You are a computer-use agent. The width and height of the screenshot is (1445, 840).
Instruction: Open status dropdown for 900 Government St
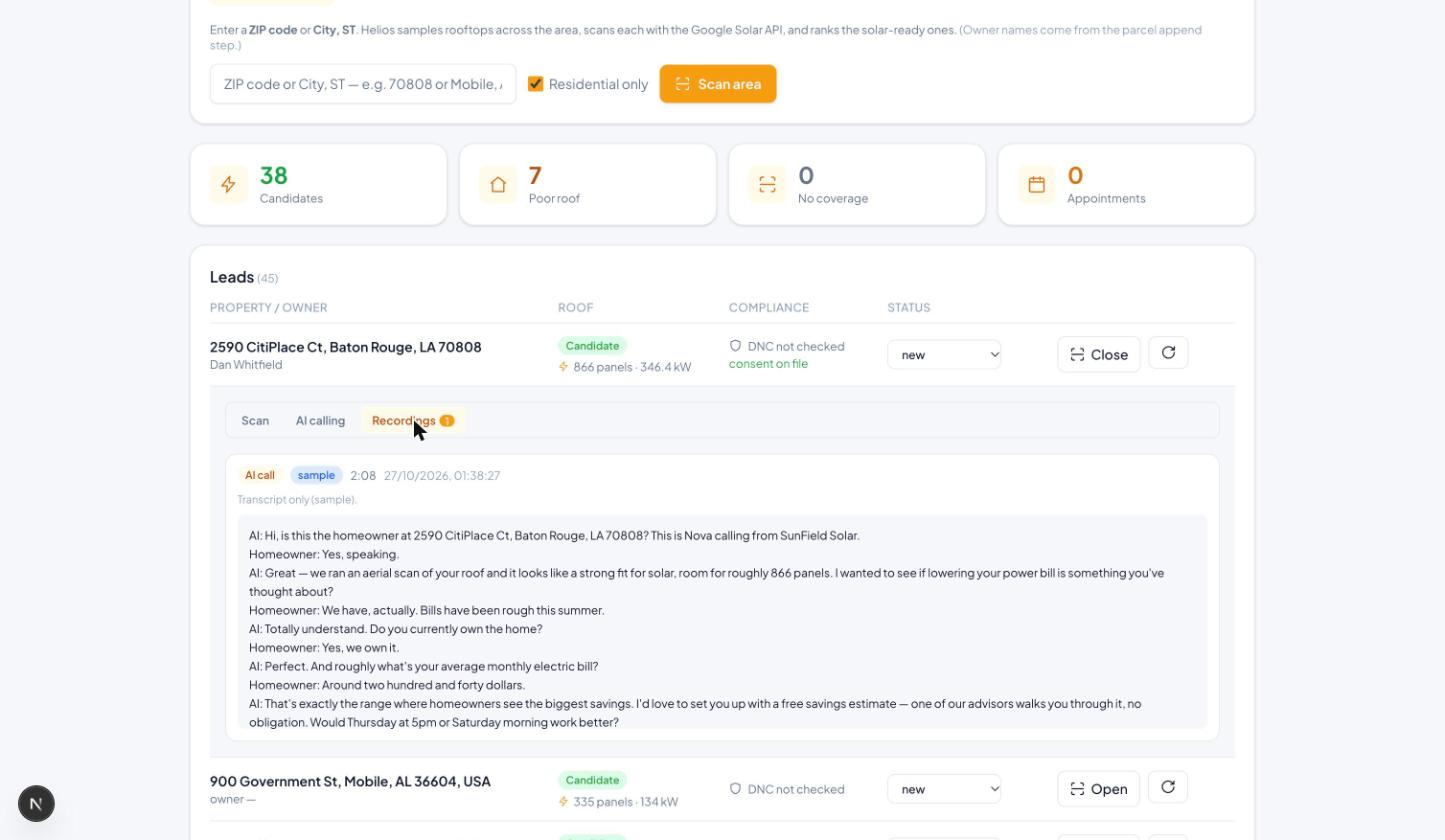944,789
